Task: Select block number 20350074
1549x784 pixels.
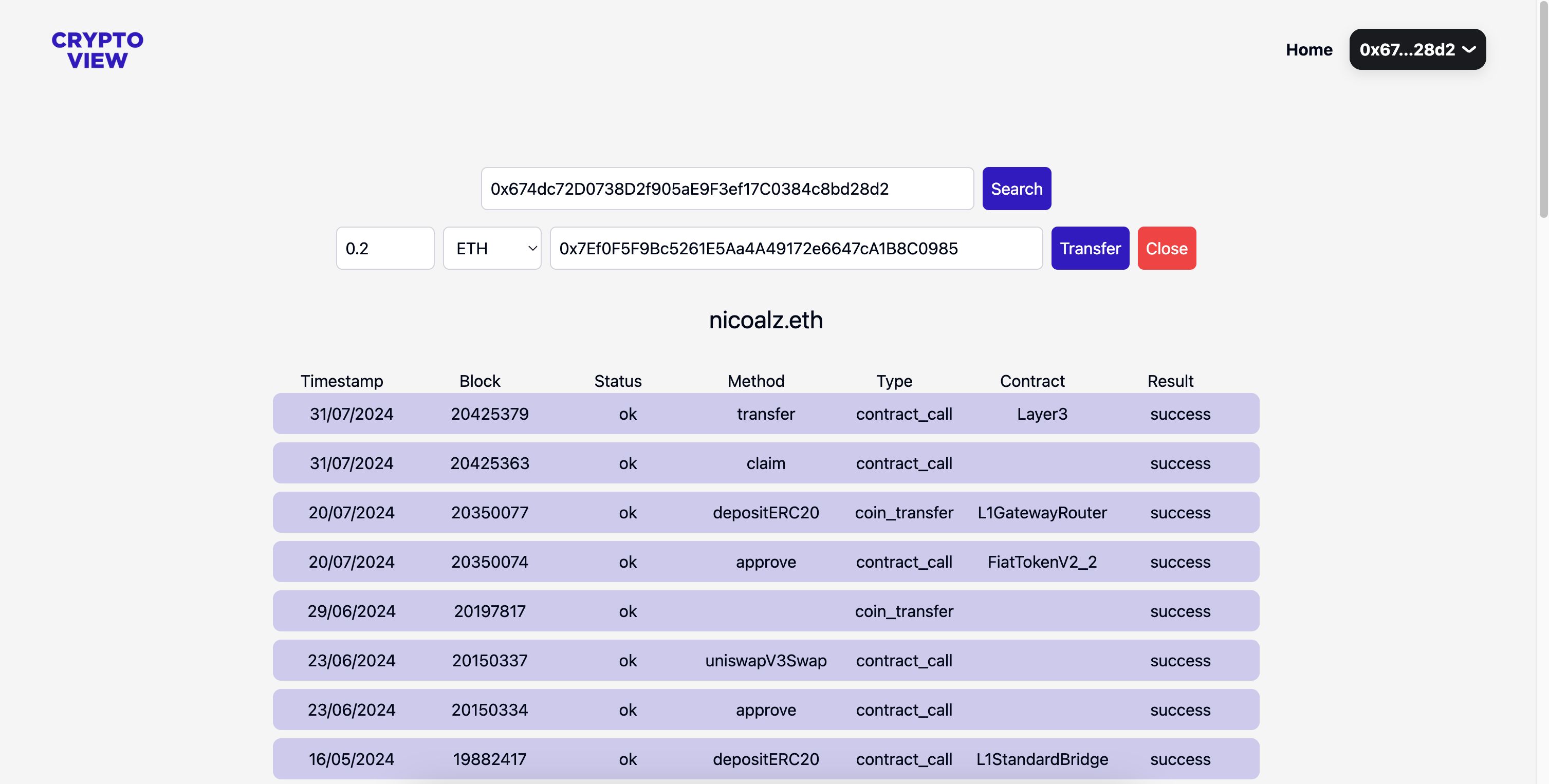Action: (489, 562)
